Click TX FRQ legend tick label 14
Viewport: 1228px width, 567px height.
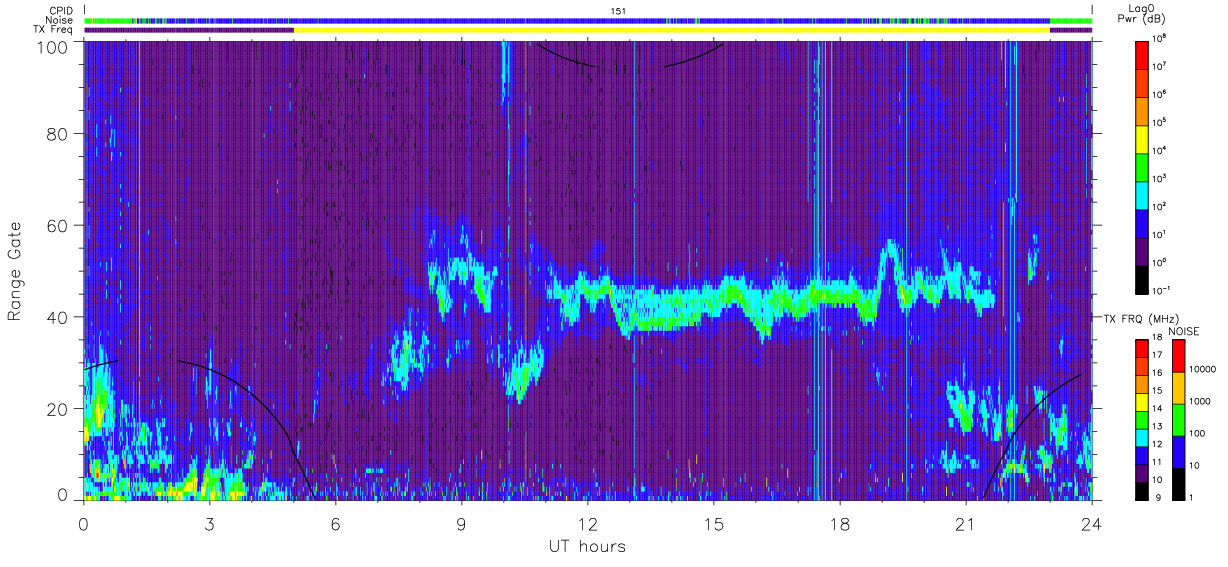coord(1156,411)
